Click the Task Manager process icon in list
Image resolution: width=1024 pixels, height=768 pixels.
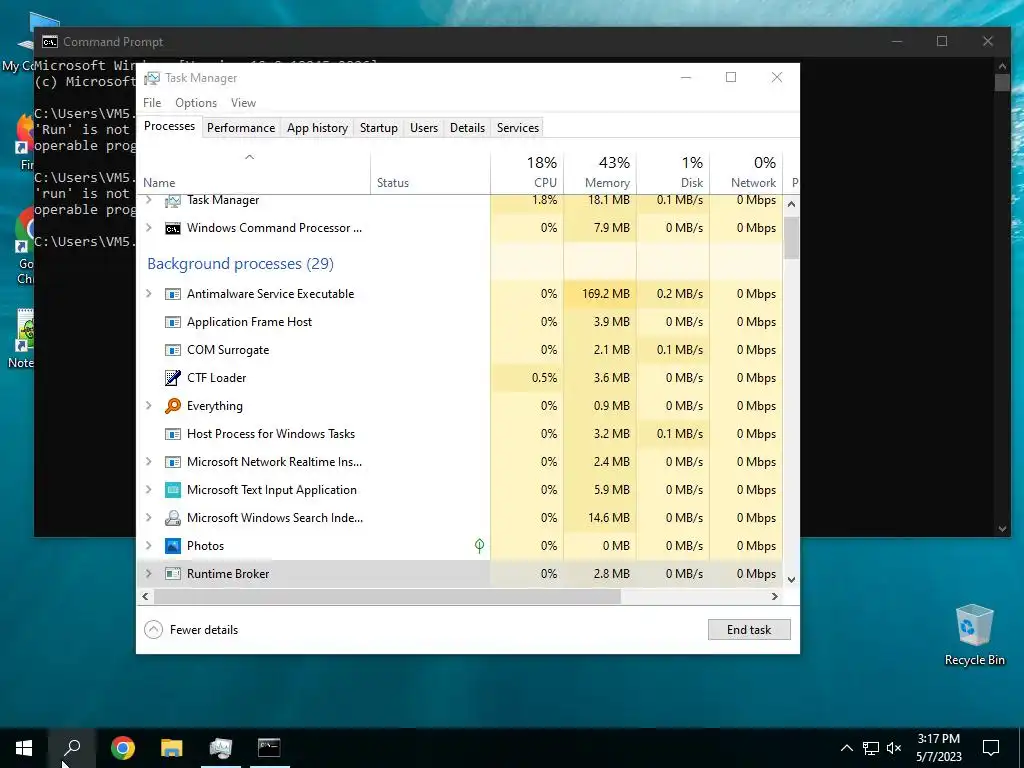pyautogui.click(x=172, y=201)
